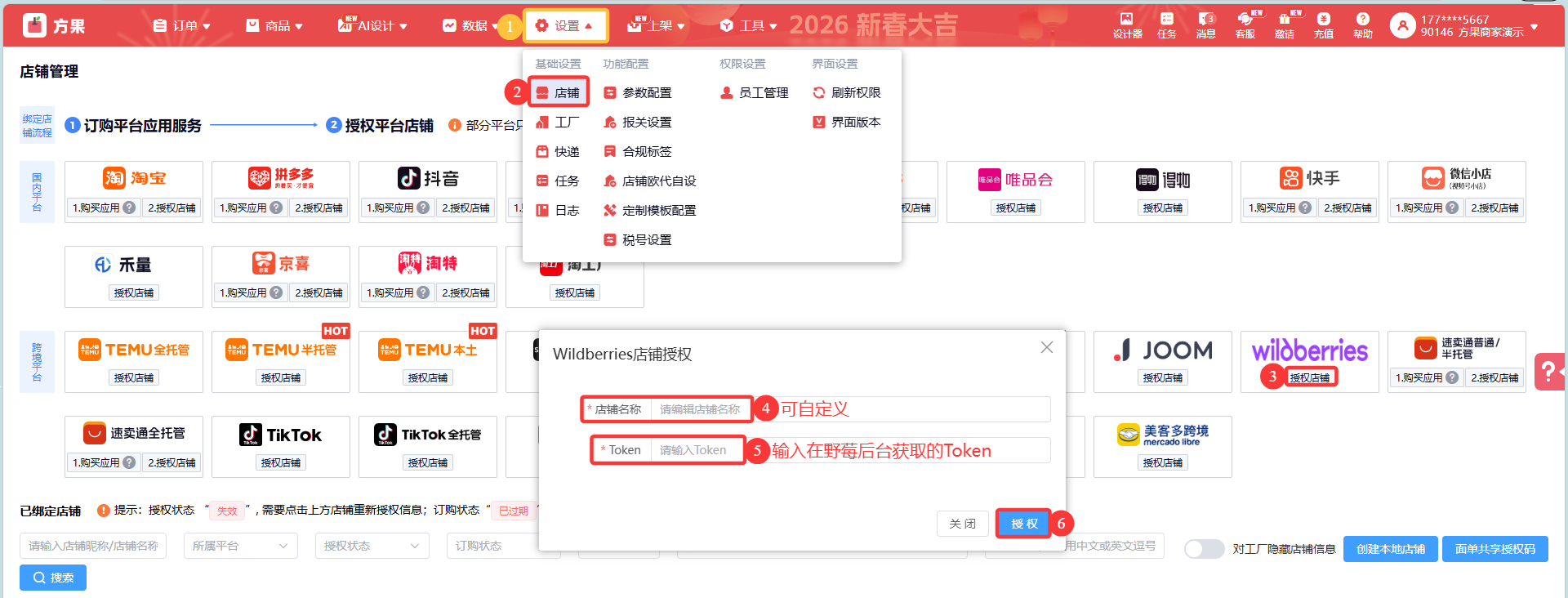
Task: Click the 方果 logo
Action: pyautogui.click(x=54, y=26)
